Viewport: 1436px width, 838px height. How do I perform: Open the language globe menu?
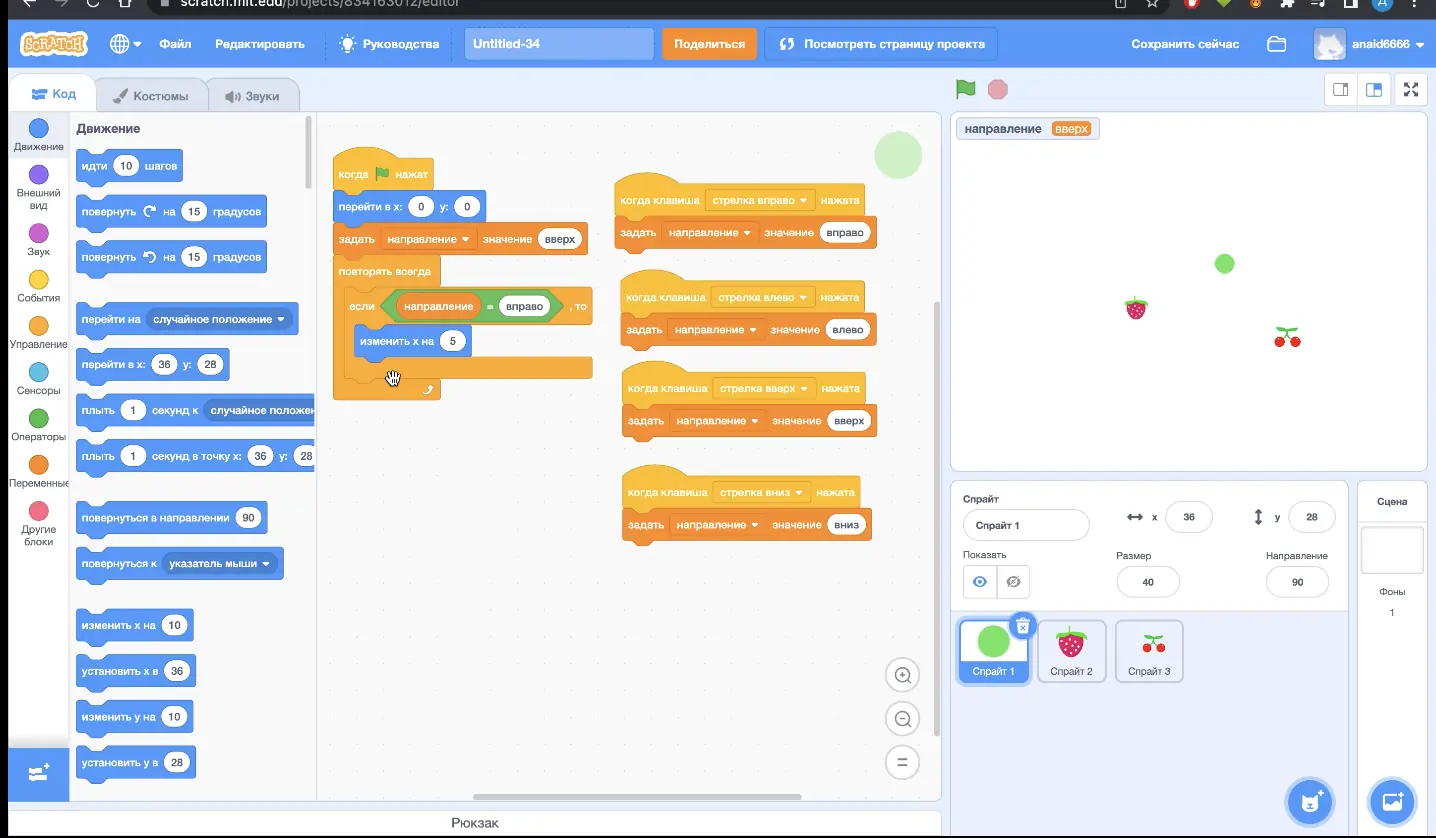[125, 44]
